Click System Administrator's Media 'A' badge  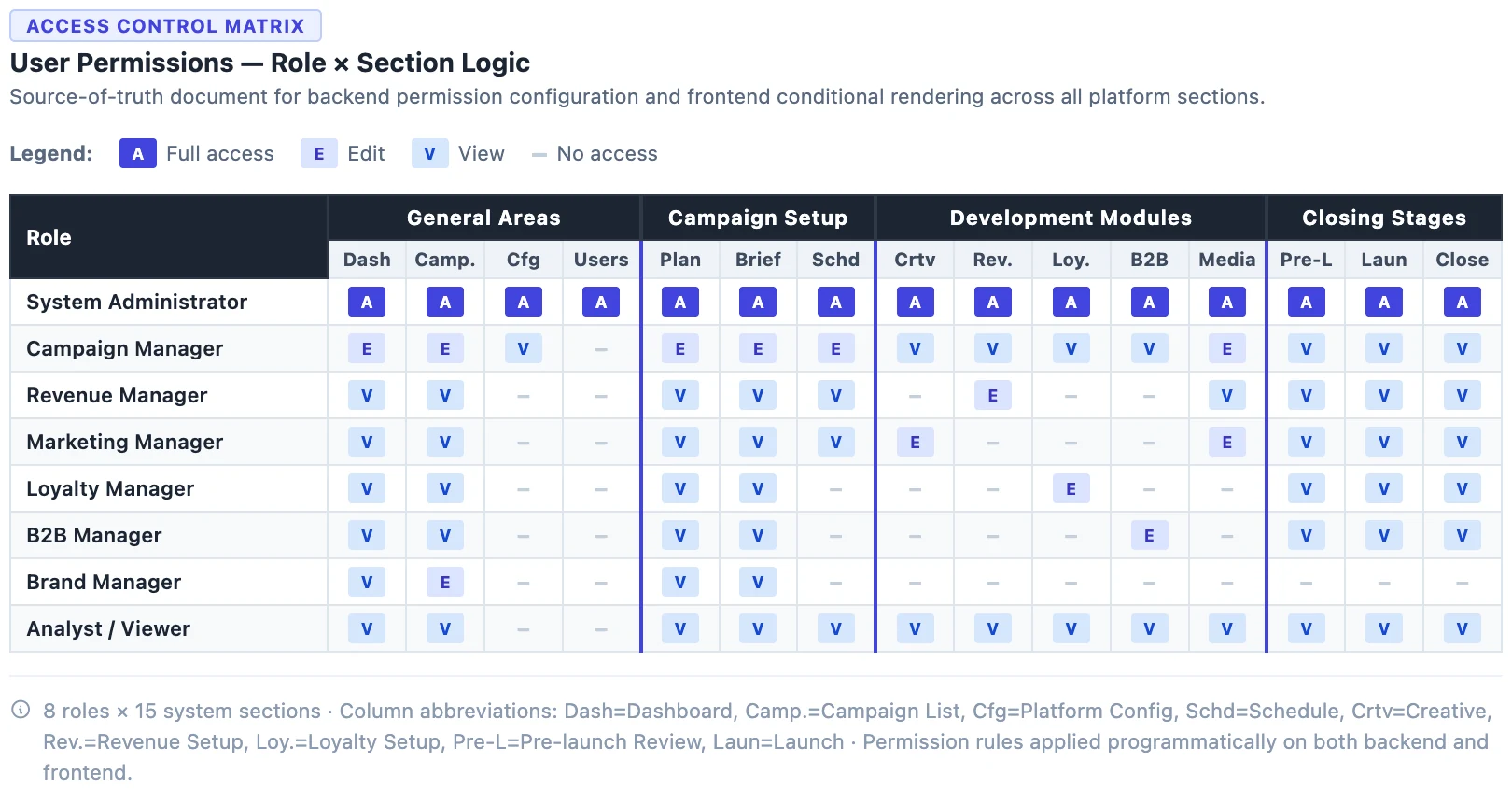pyautogui.click(x=1226, y=302)
